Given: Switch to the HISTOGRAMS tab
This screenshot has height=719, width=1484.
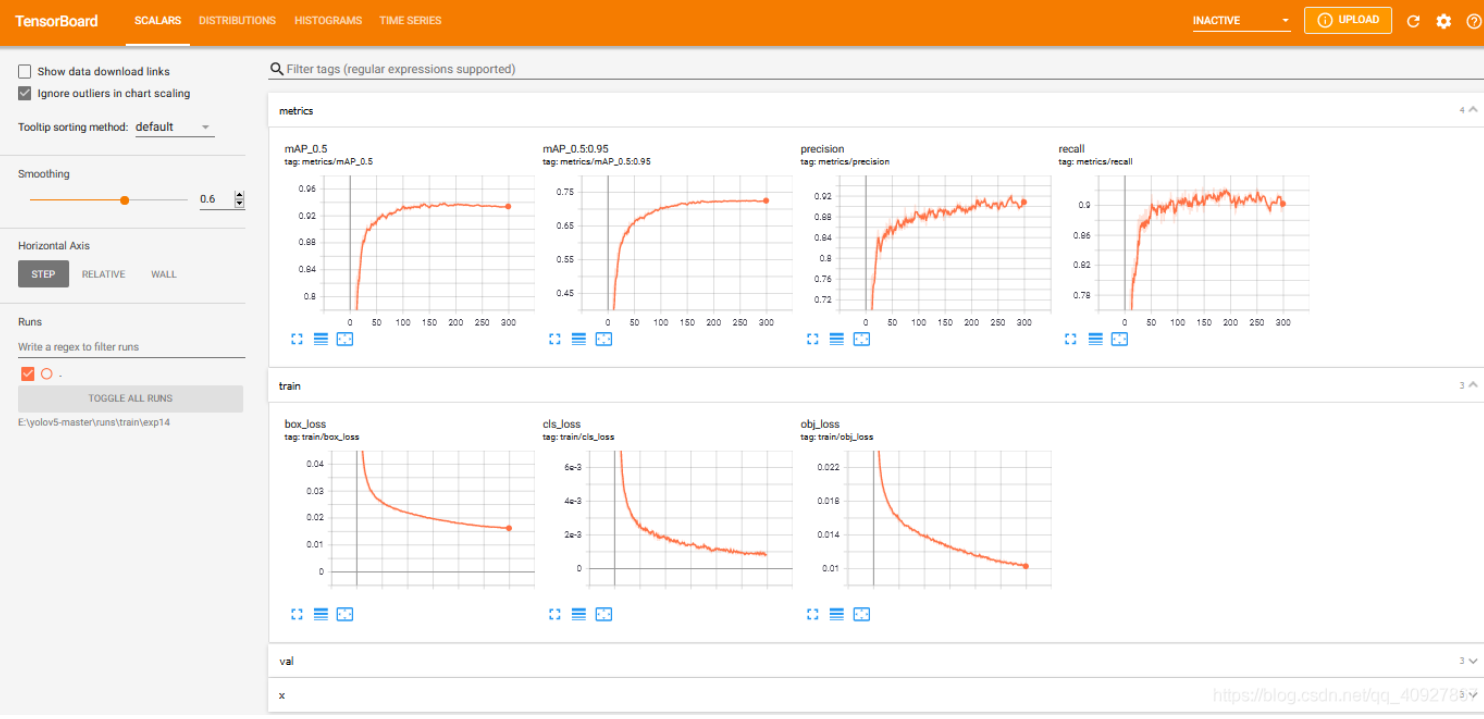Looking at the screenshot, I should 328,21.
